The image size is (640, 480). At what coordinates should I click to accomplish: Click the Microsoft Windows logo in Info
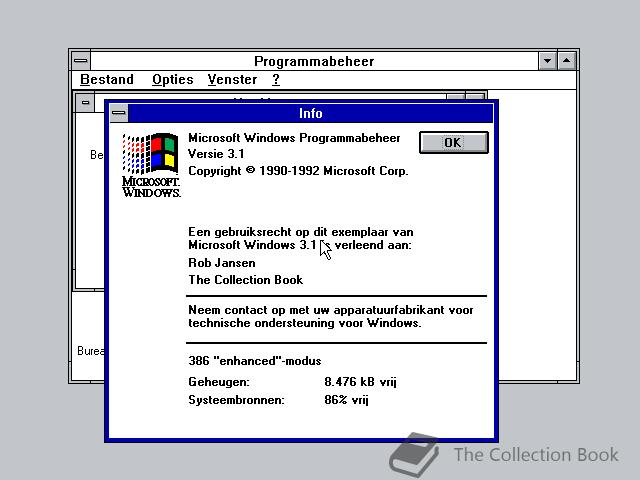(x=151, y=165)
